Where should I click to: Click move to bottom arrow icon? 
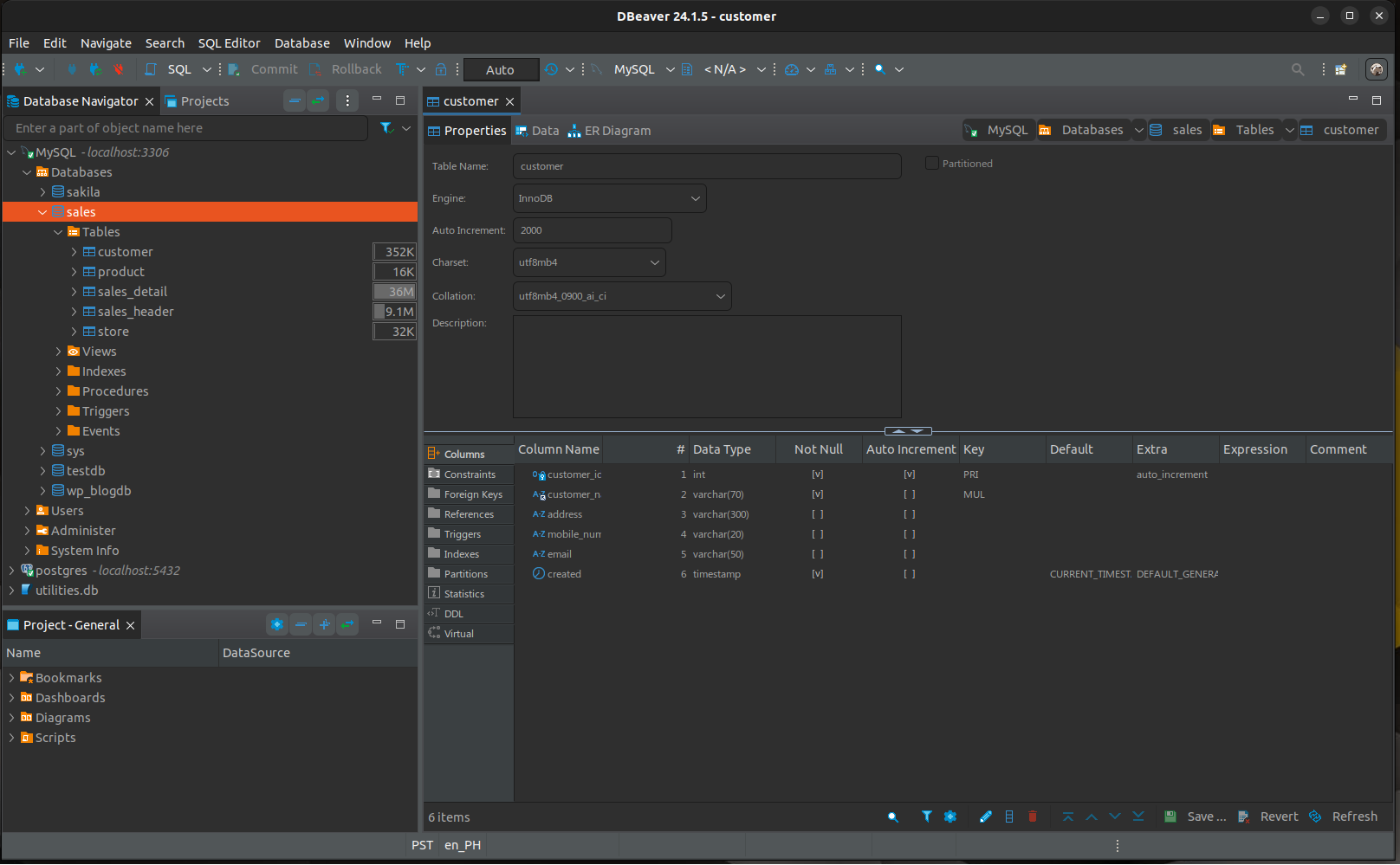[x=1138, y=817]
